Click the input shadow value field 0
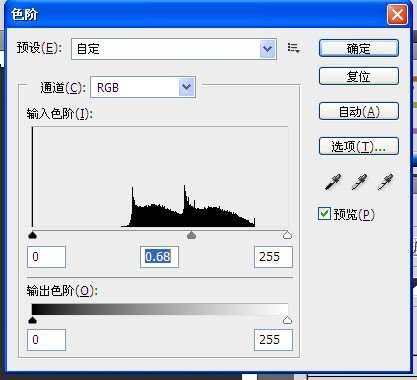The width and height of the screenshot is (417, 380). tap(46, 257)
